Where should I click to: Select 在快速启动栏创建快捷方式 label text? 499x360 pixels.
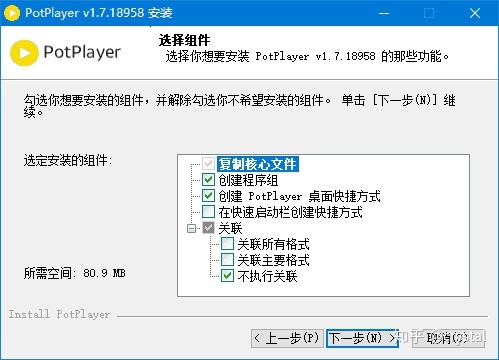tap(290, 212)
